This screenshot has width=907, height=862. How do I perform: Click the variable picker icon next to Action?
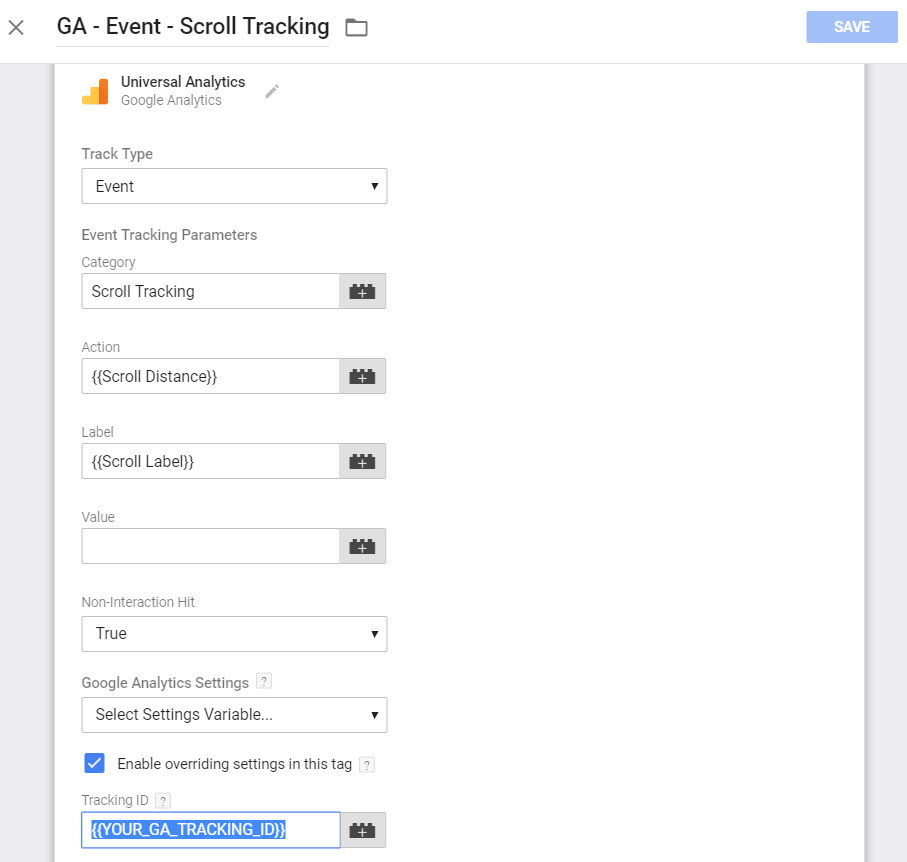[362, 376]
